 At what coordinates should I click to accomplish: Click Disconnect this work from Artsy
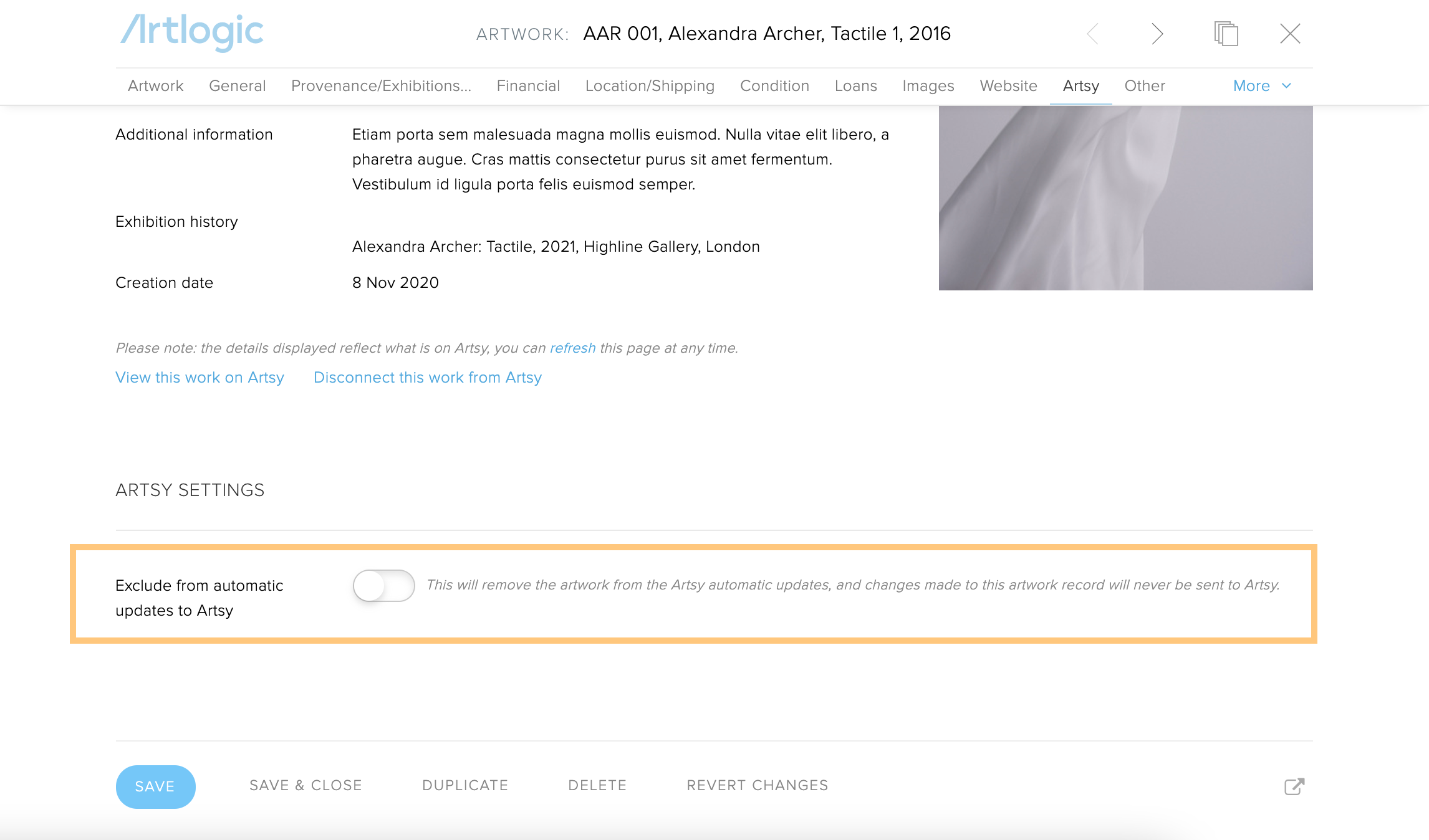428,378
